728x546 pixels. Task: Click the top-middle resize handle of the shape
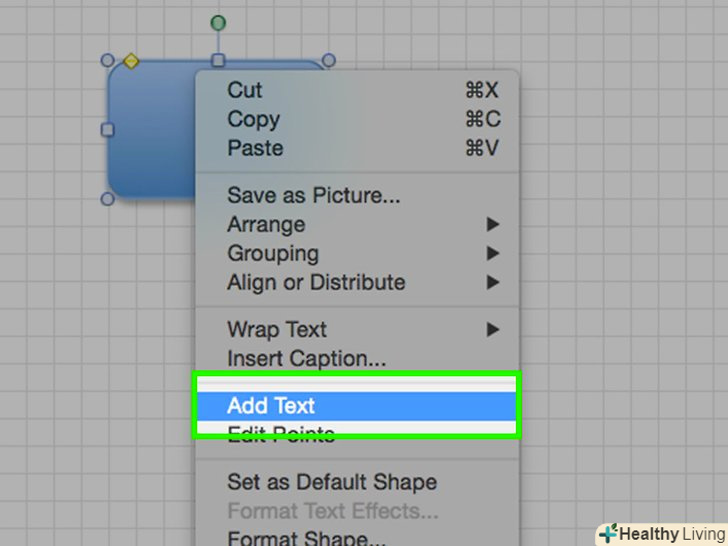218,61
